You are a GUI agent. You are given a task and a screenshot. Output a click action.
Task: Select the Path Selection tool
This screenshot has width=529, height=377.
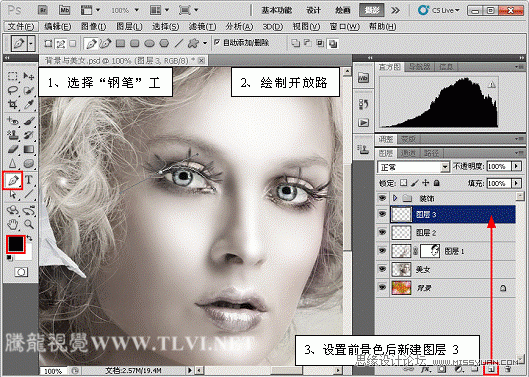point(12,194)
